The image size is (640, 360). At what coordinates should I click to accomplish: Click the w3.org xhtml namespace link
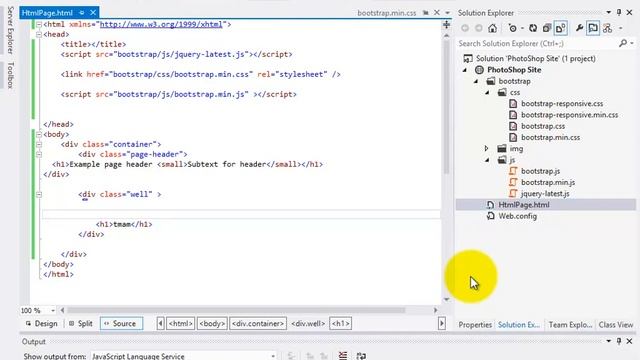[161, 24]
